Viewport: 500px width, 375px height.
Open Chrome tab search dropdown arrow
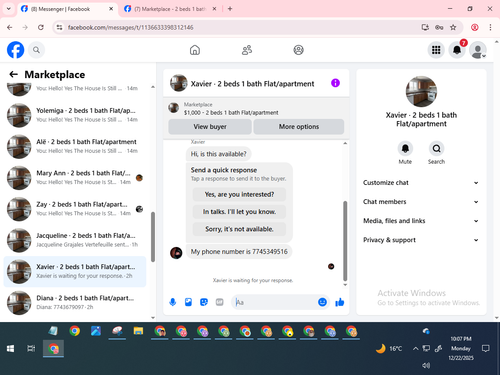tap(9, 9)
